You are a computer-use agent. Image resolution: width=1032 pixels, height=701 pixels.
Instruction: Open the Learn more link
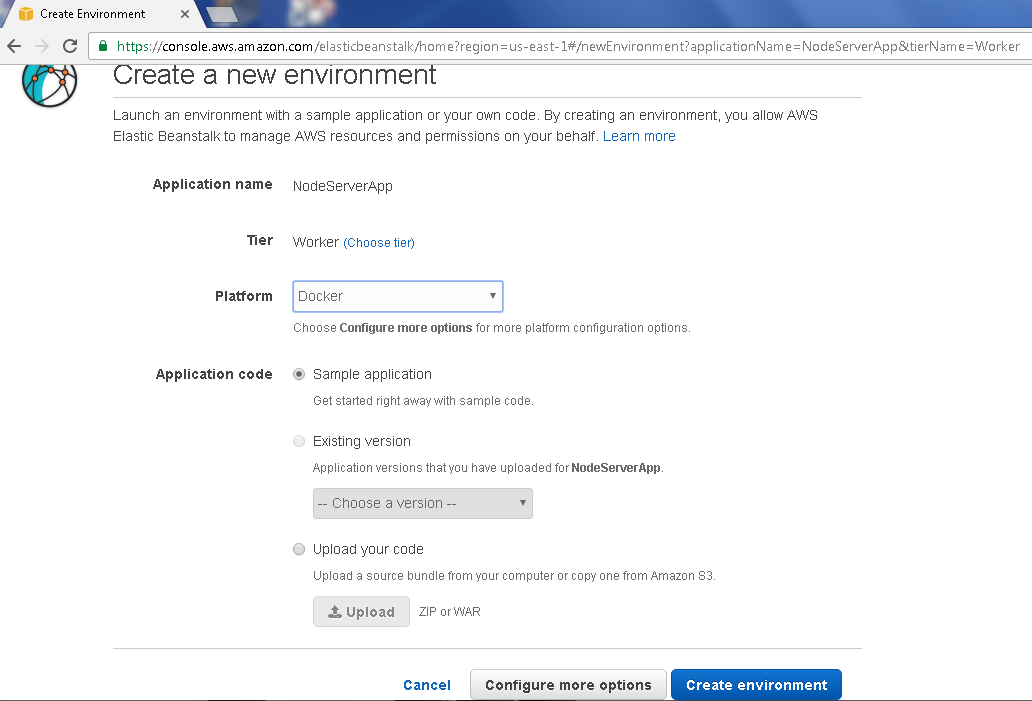(639, 136)
